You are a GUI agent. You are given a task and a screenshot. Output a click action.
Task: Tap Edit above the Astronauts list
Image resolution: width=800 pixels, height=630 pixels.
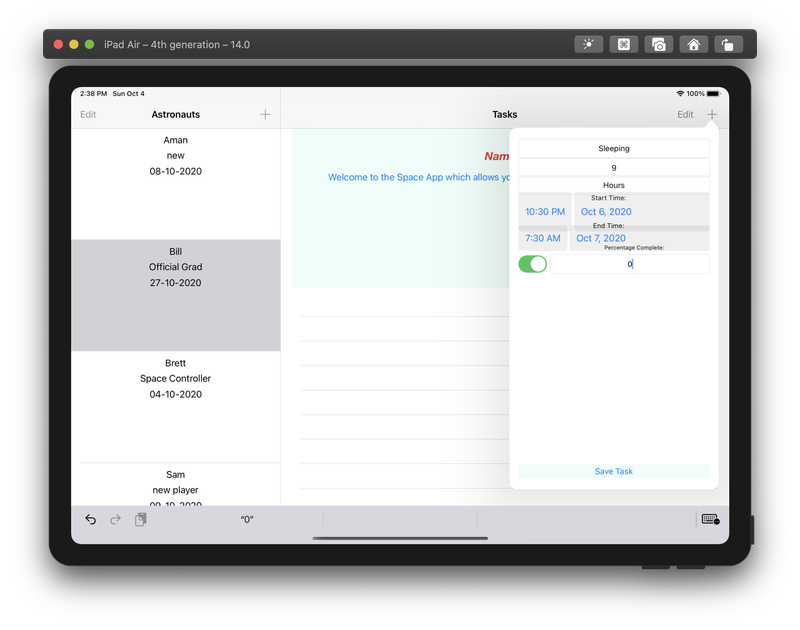coord(88,114)
